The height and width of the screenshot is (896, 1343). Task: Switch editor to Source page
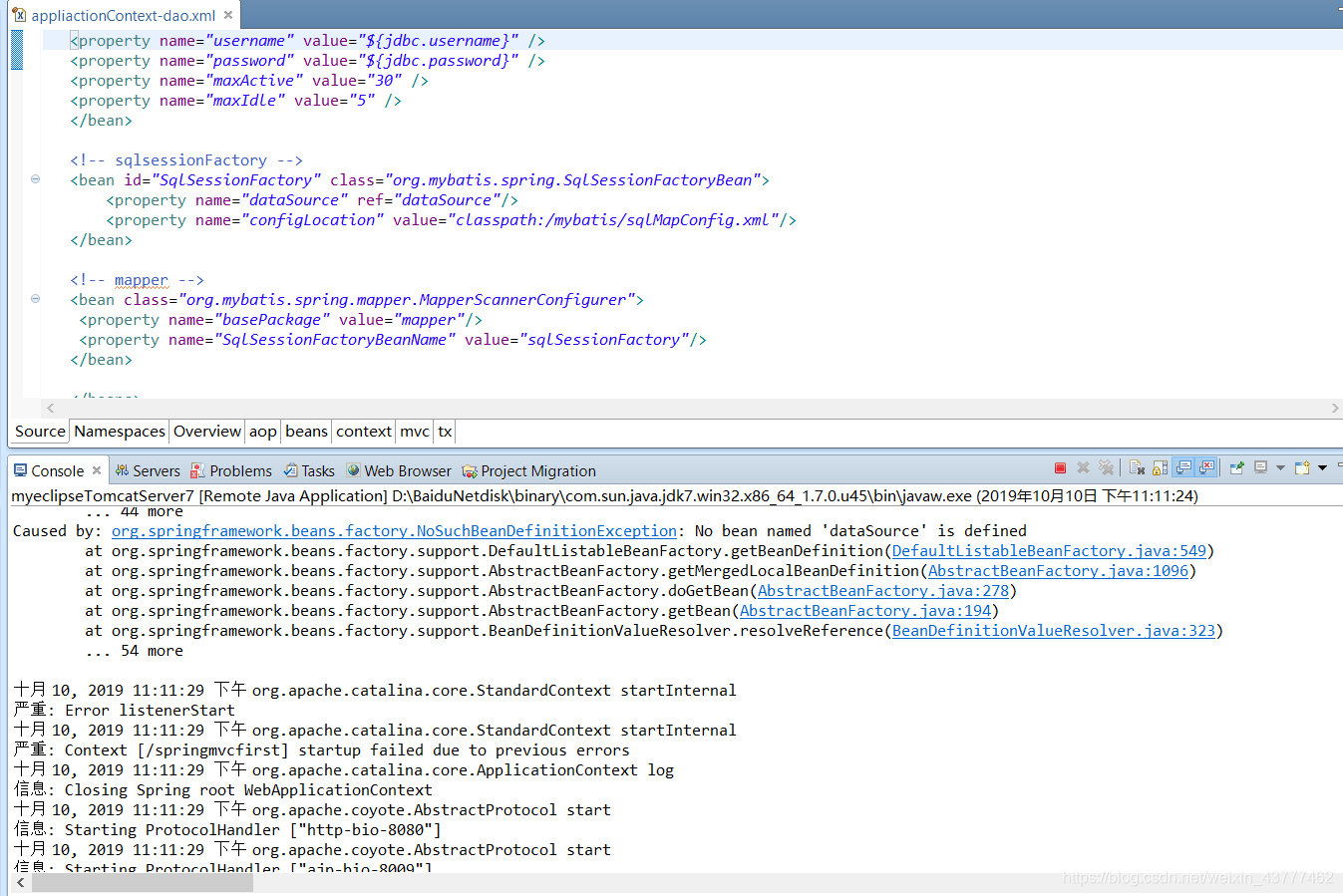(x=40, y=432)
